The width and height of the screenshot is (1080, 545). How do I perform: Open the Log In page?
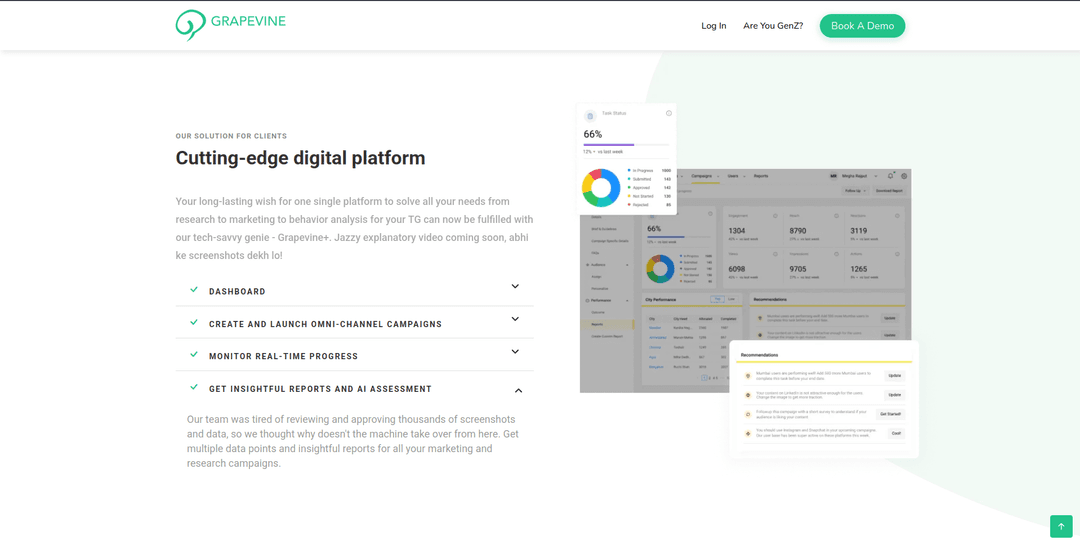(714, 26)
